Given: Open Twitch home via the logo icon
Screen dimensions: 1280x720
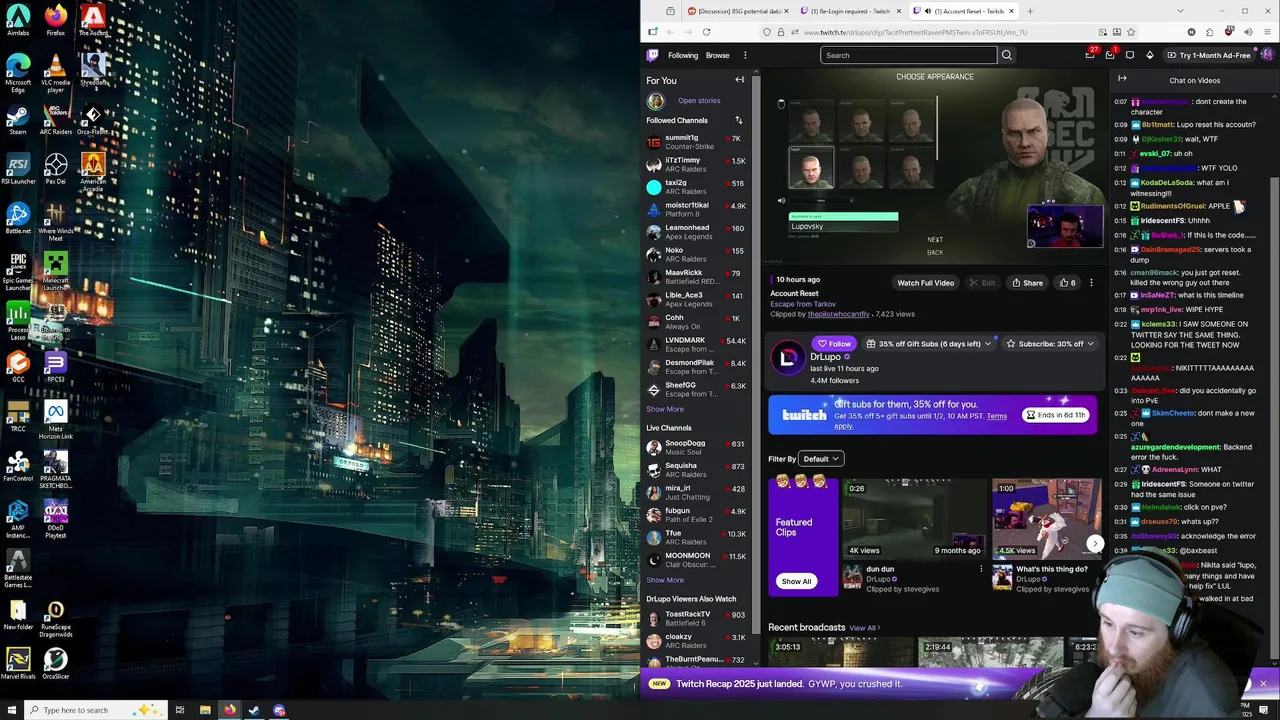Looking at the screenshot, I should click(x=653, y=55).
